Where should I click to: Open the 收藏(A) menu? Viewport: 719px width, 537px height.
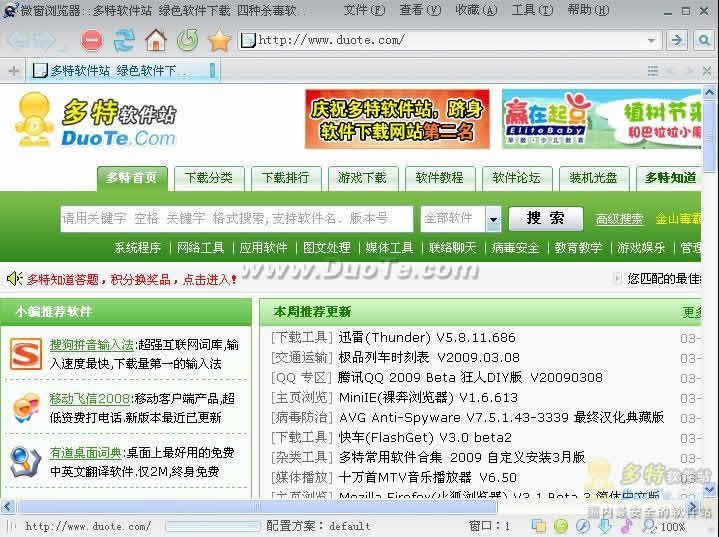[475, 10]
